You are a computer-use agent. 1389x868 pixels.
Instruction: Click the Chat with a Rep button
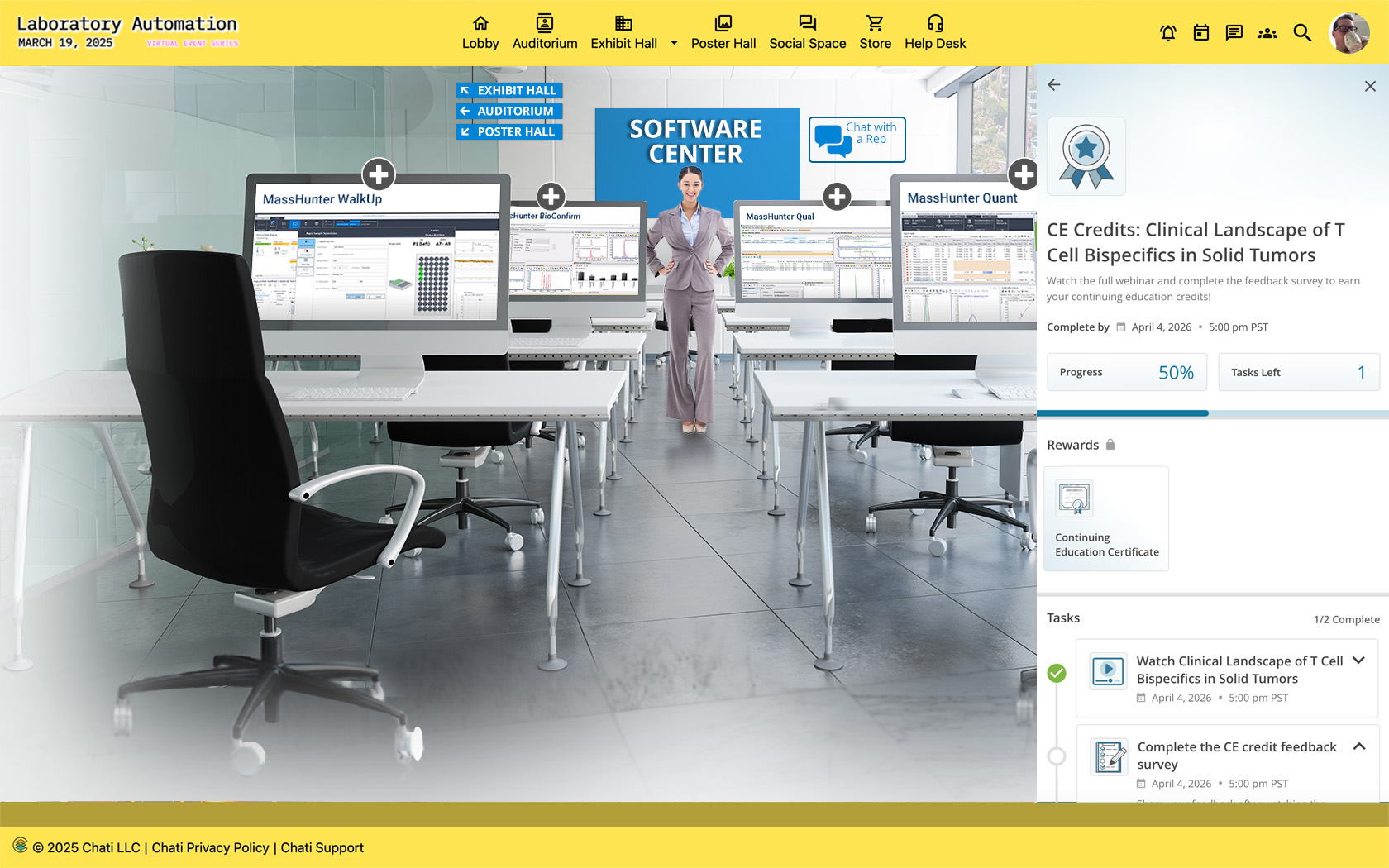click(x=857, y=139)
